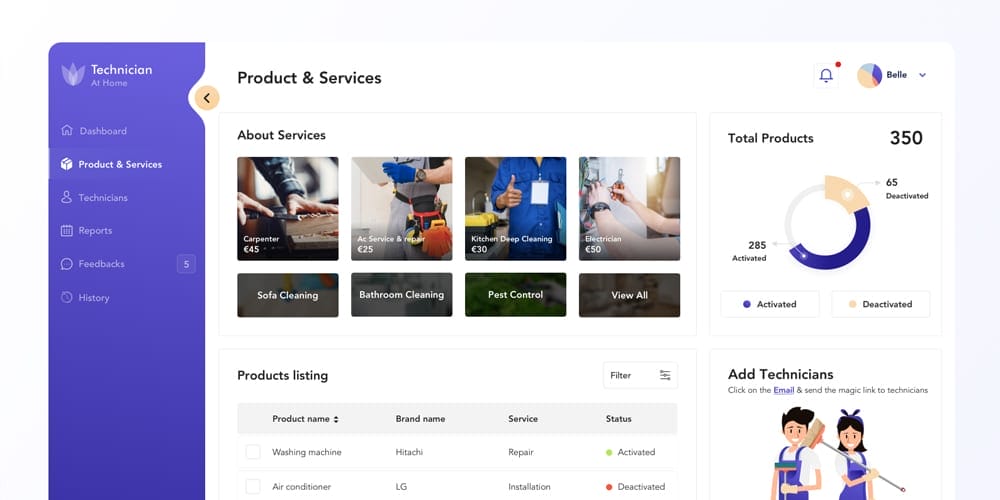
Task: Open the Filter dropdown
Action: (640, 375)
